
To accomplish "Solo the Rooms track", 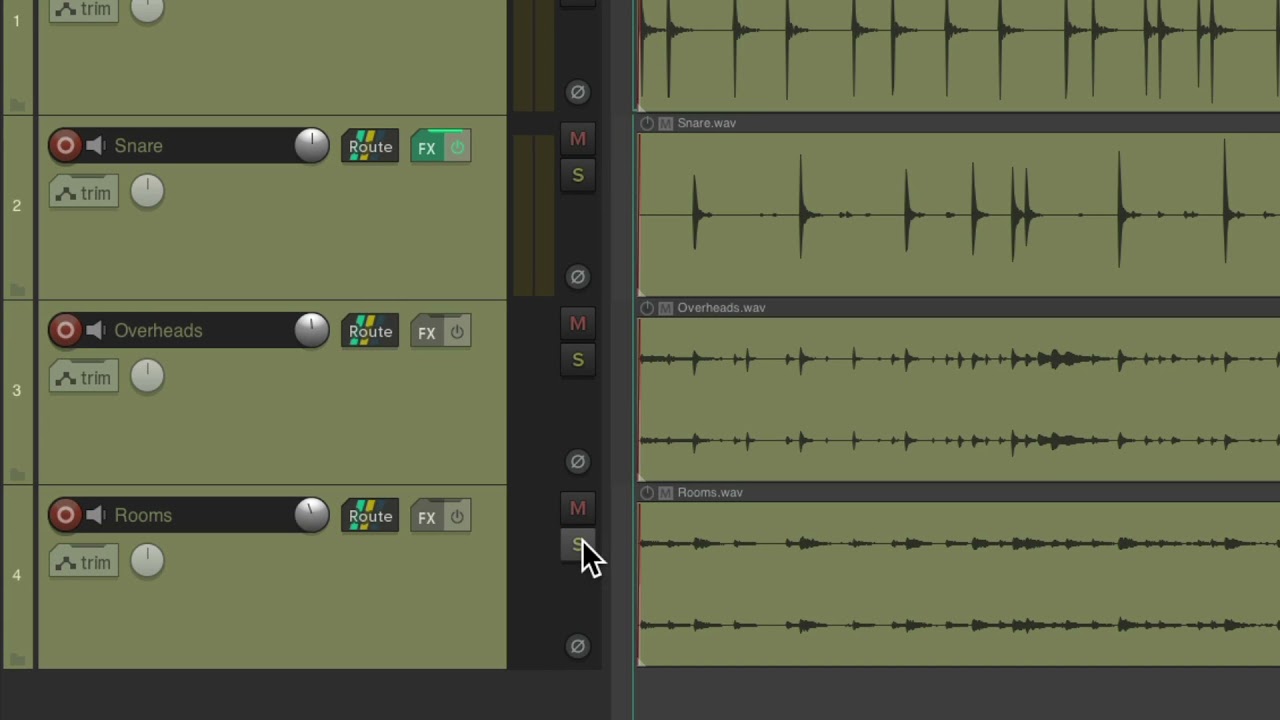I will [578, 545].
